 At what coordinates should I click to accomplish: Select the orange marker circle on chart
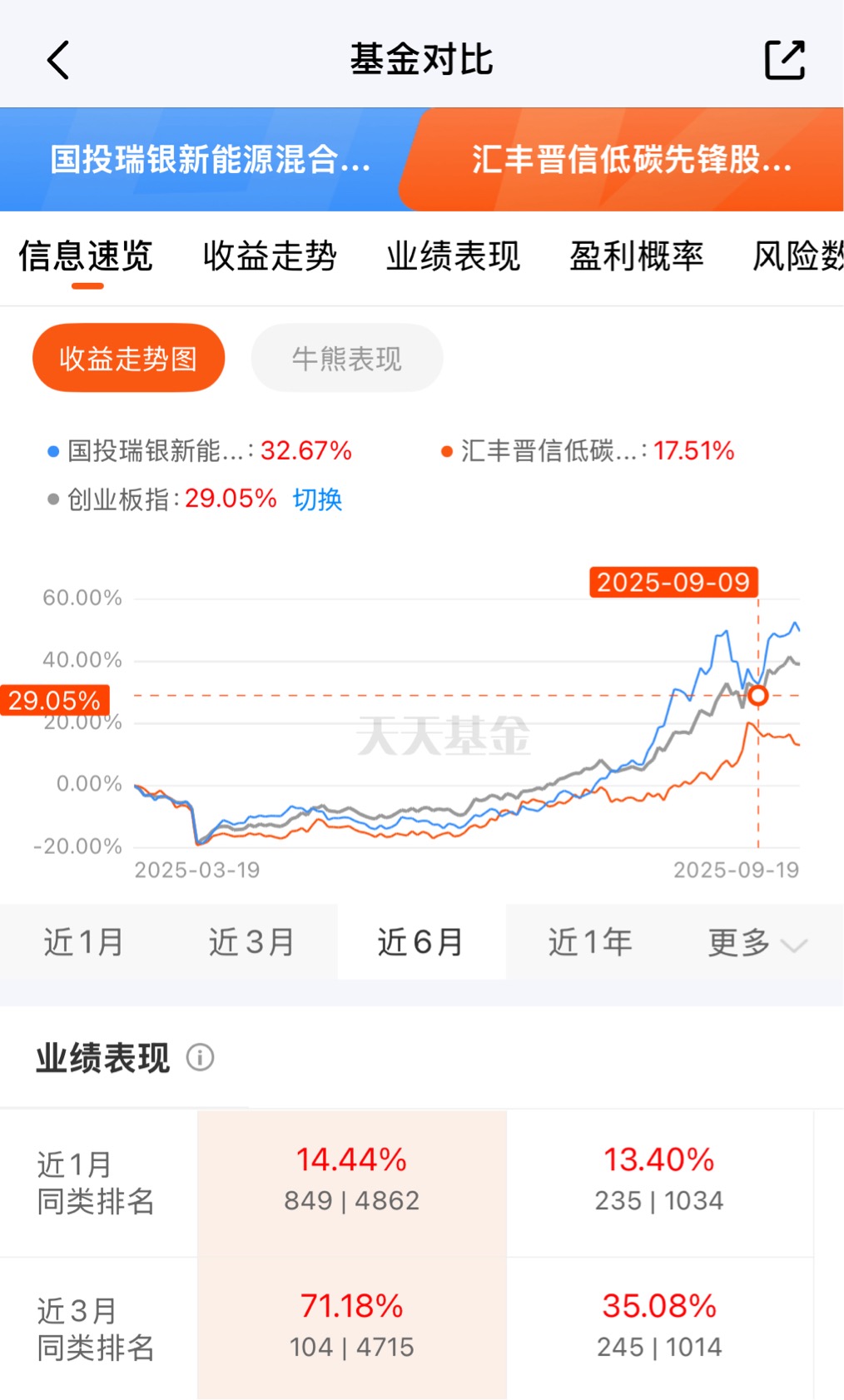(x=757, y=695)
